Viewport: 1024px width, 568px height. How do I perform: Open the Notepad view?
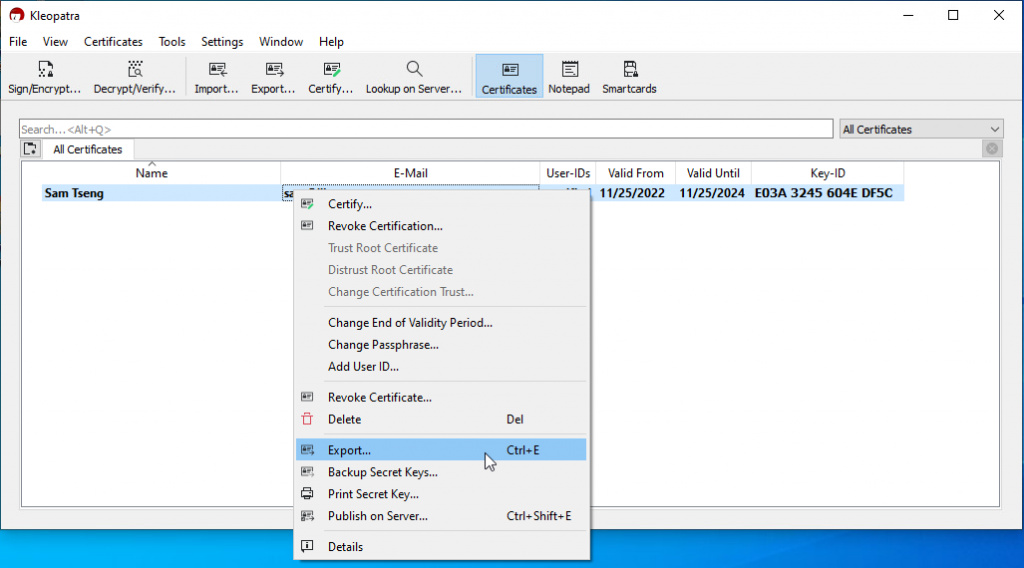[x=569, y=77]
